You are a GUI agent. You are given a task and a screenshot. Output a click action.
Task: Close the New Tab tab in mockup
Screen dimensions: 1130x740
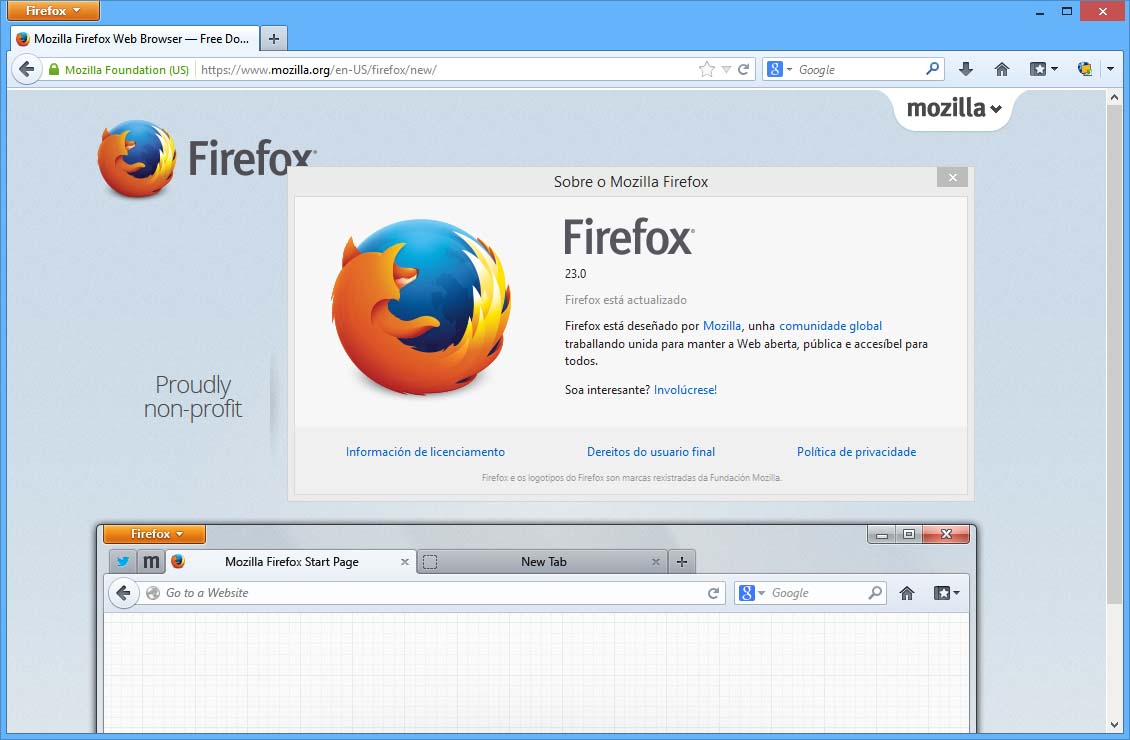click(655, 562)
